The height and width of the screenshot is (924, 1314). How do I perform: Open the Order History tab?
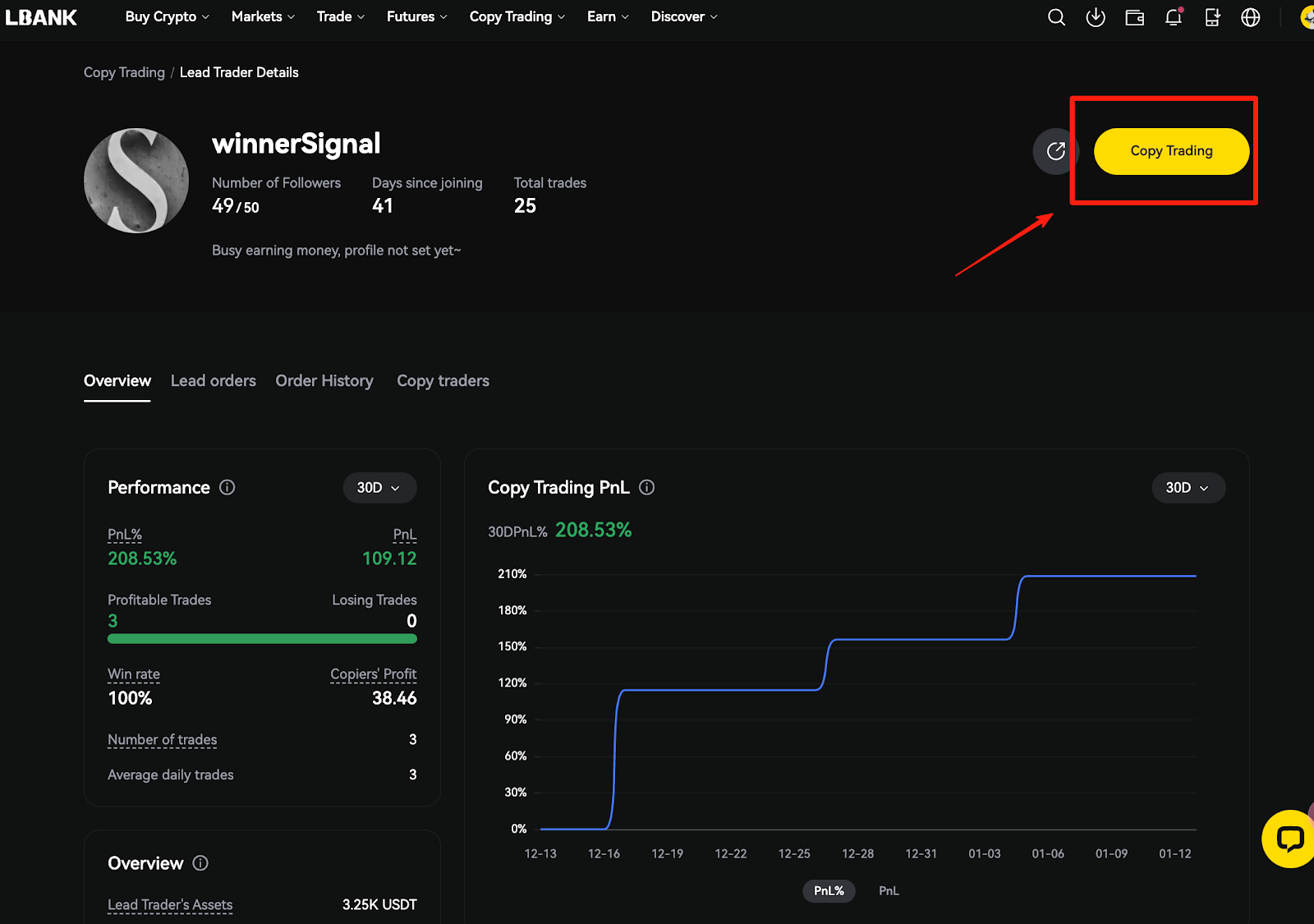tap(324, 381)
